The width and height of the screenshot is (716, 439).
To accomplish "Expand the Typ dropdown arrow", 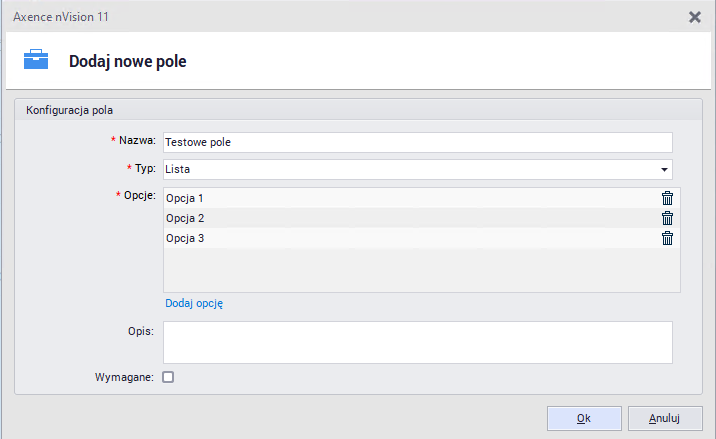I will coord(663,169).
